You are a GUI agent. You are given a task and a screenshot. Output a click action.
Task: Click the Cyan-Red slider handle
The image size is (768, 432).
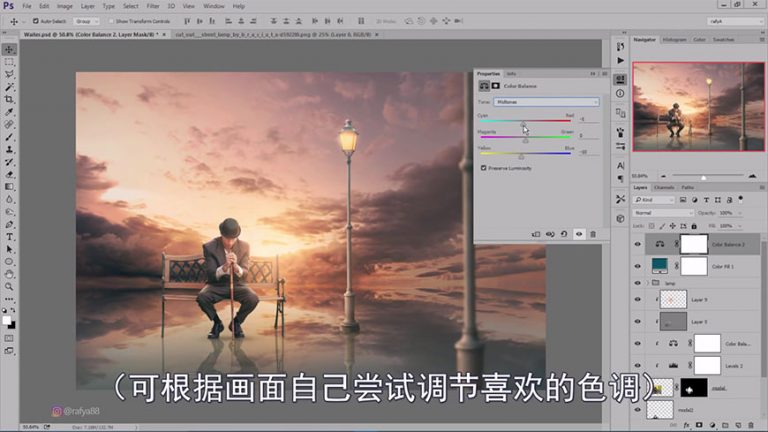pos(523,124)
